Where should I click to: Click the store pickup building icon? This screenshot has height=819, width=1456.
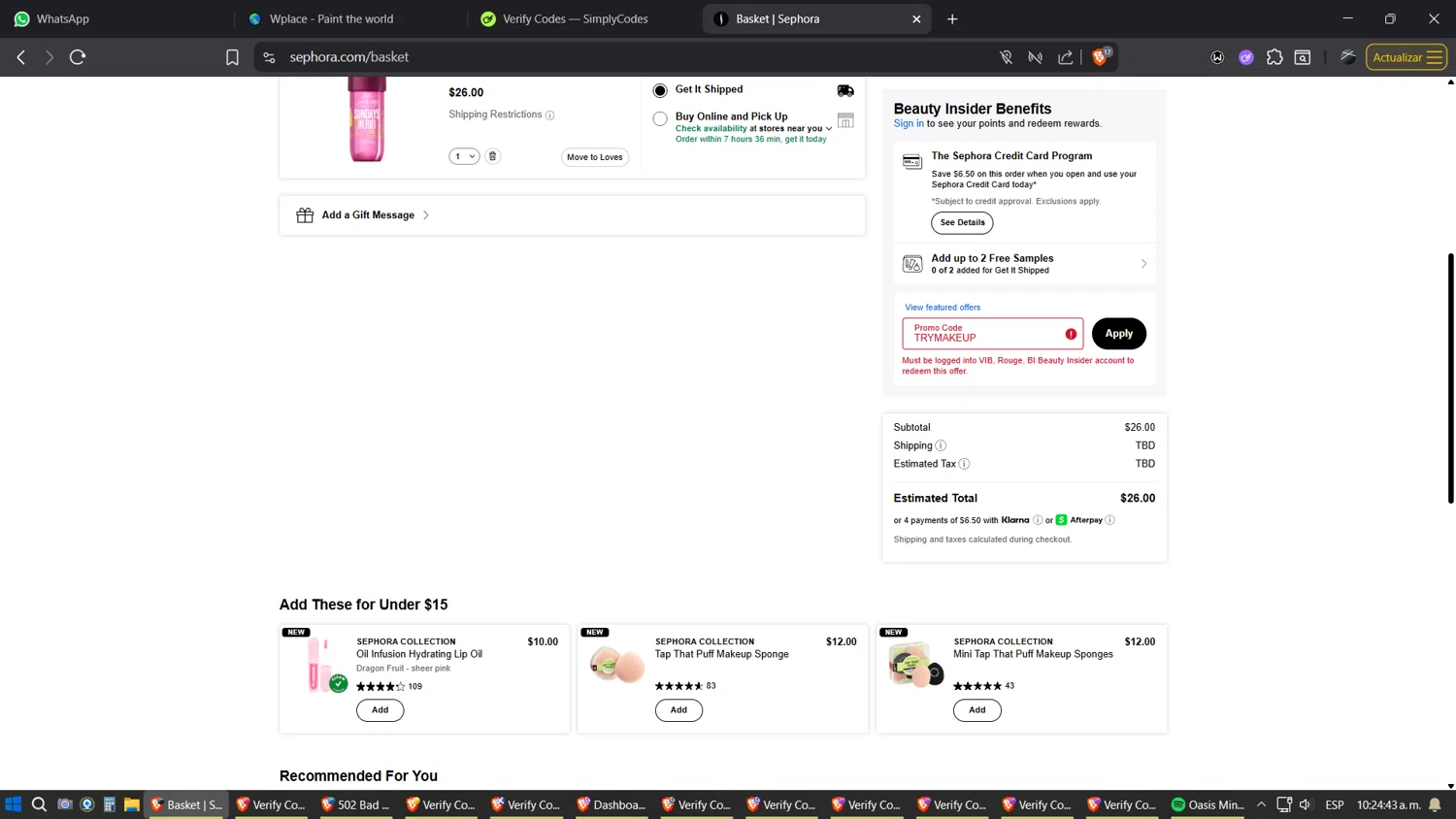845,120
